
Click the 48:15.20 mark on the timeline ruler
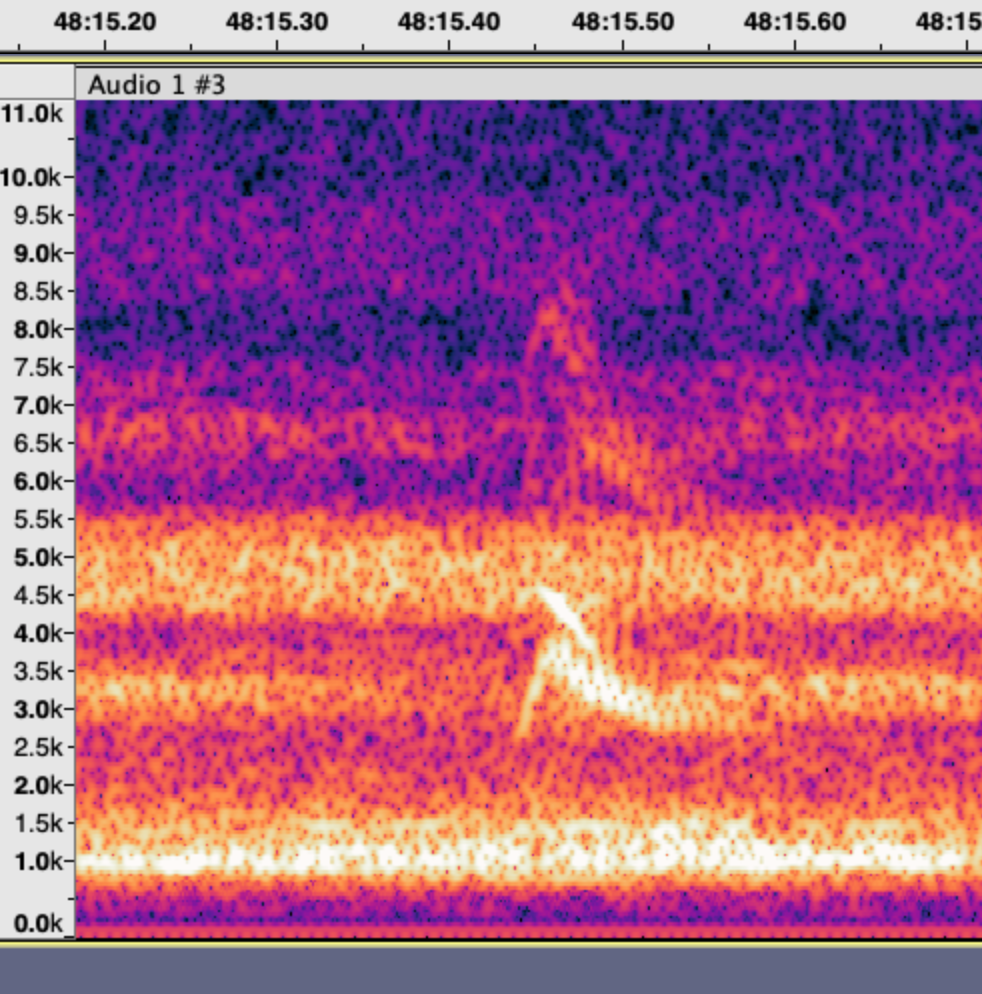click(x=105, y=22)
